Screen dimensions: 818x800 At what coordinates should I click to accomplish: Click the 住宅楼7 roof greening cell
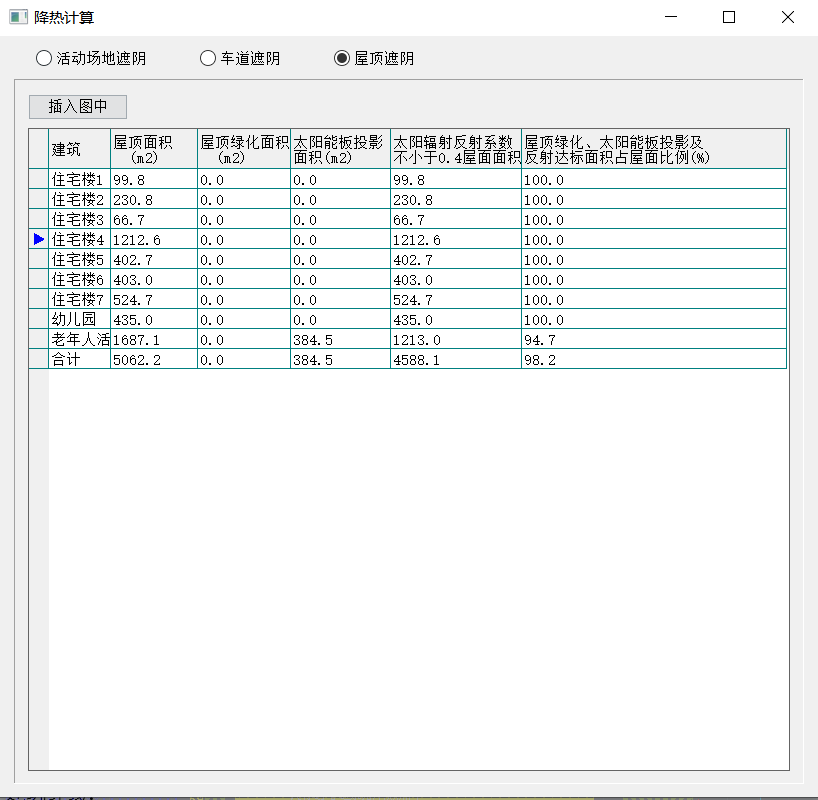click(x=244, y=300)
